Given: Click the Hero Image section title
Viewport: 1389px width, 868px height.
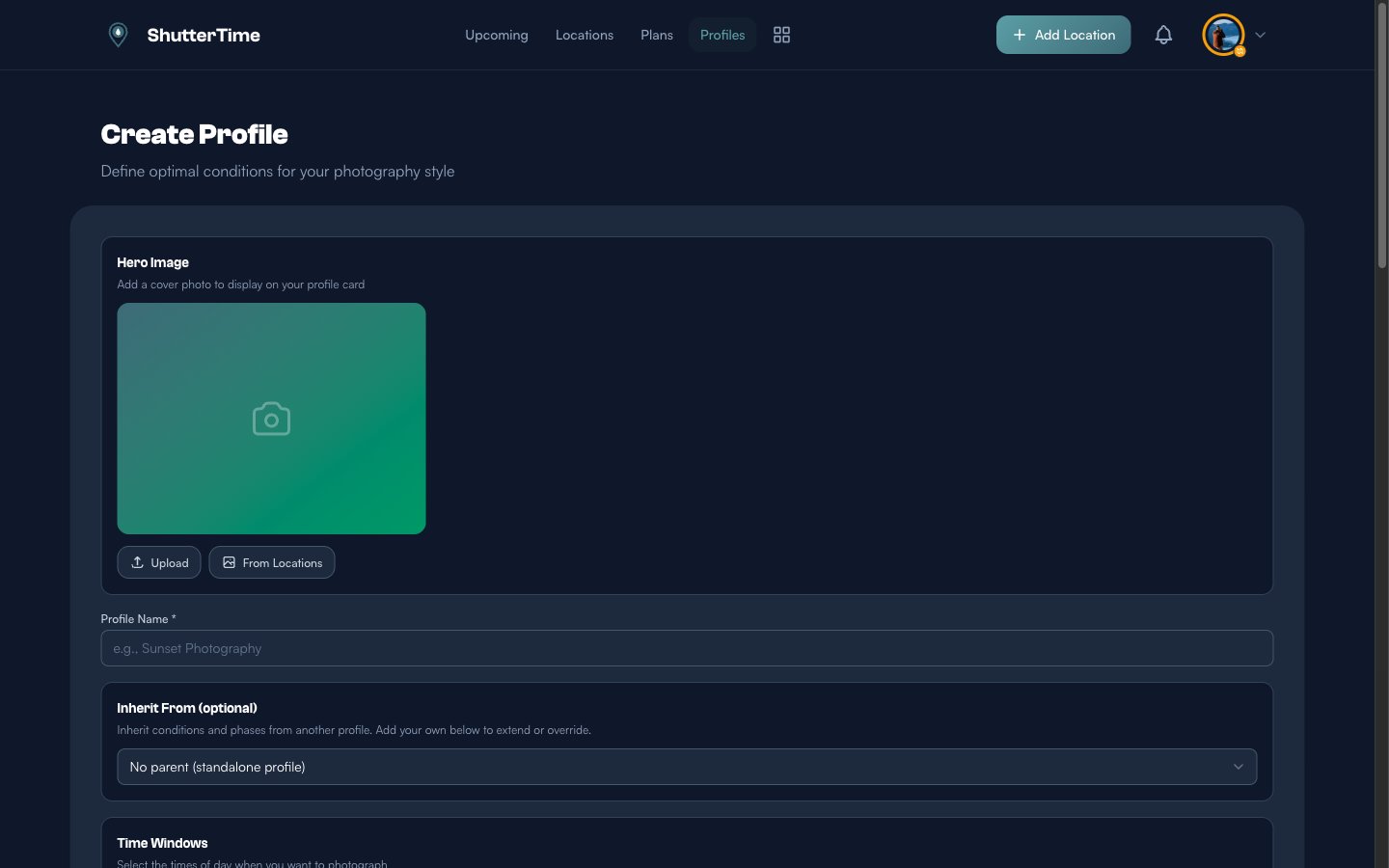Looking at the screenshot, I should click(x=152, y=262).
